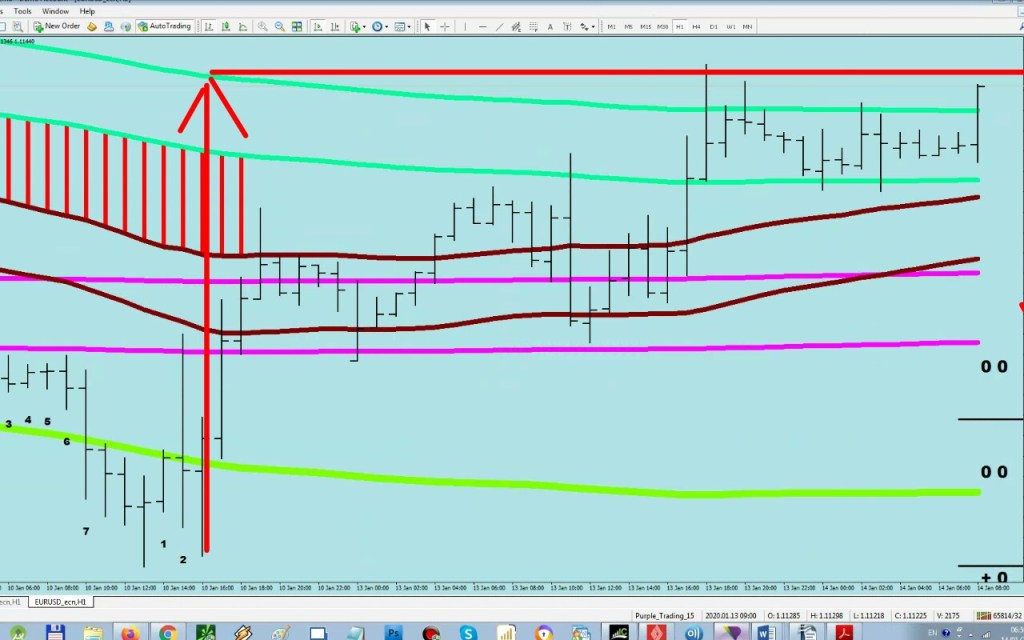
Task: Select the cursor arrow tool
Action: 428,27
